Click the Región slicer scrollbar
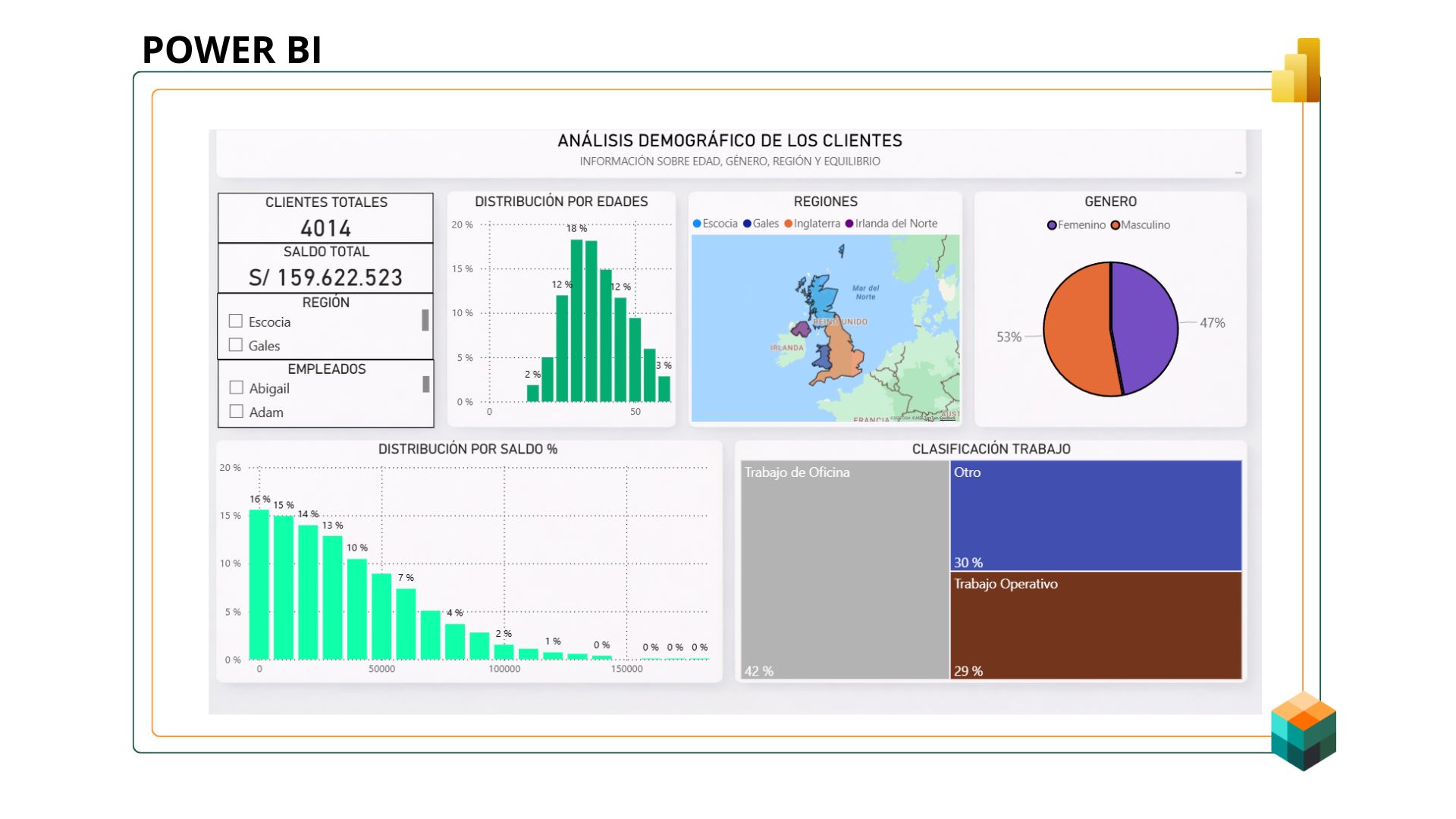This screenshot has height=819, width=1456. (x=425, y=321)
